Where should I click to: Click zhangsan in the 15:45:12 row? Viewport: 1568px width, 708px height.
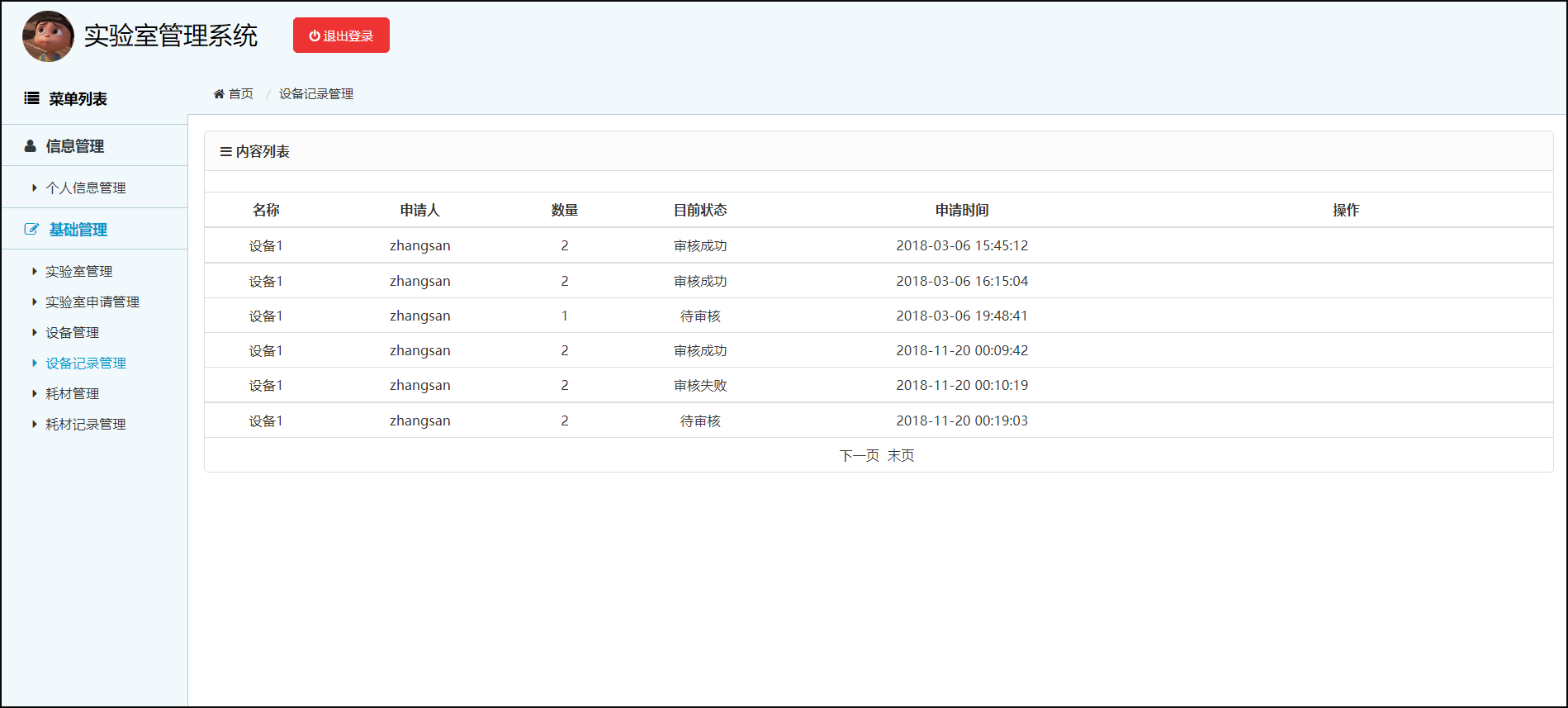[420, 246]
